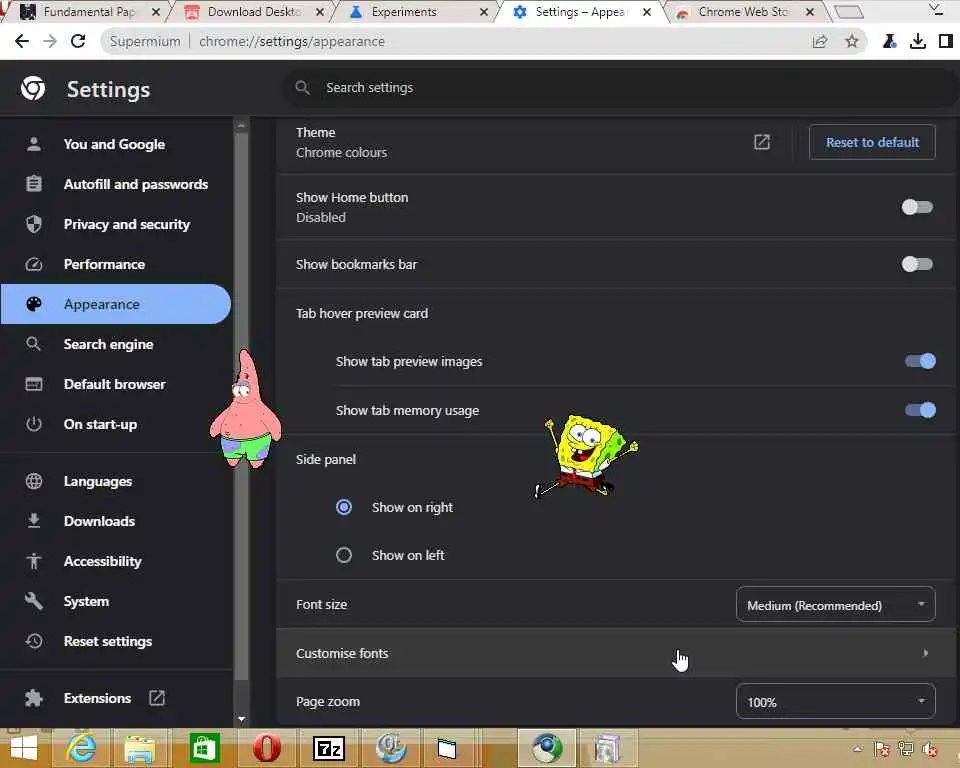
Task: Select the Appearance section
Action: pyautogui.click(x=116, y=304)
